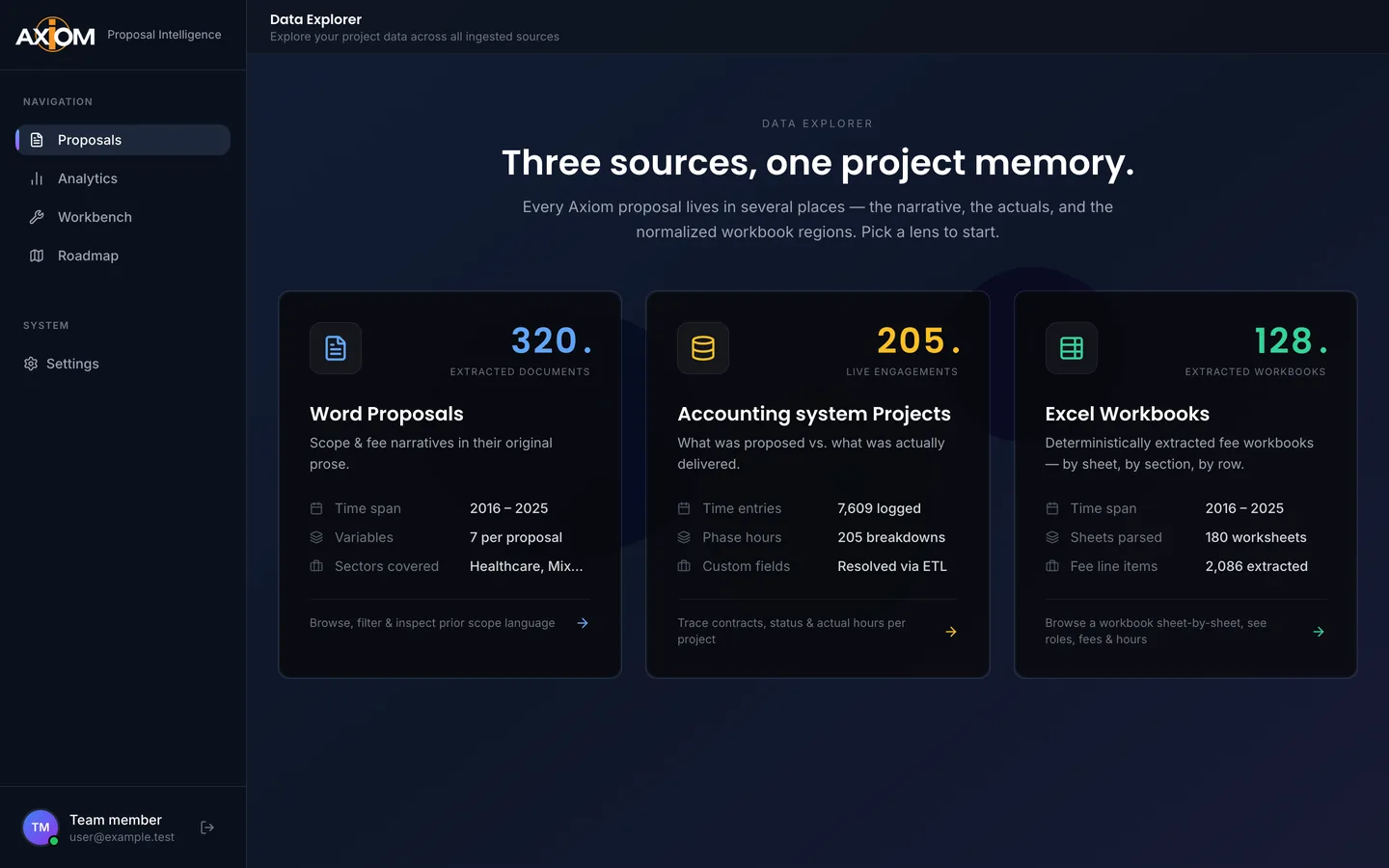This screenshot has height=868, width=1389.
Task: Click the TM user avatar
Action: pos(41,827)
